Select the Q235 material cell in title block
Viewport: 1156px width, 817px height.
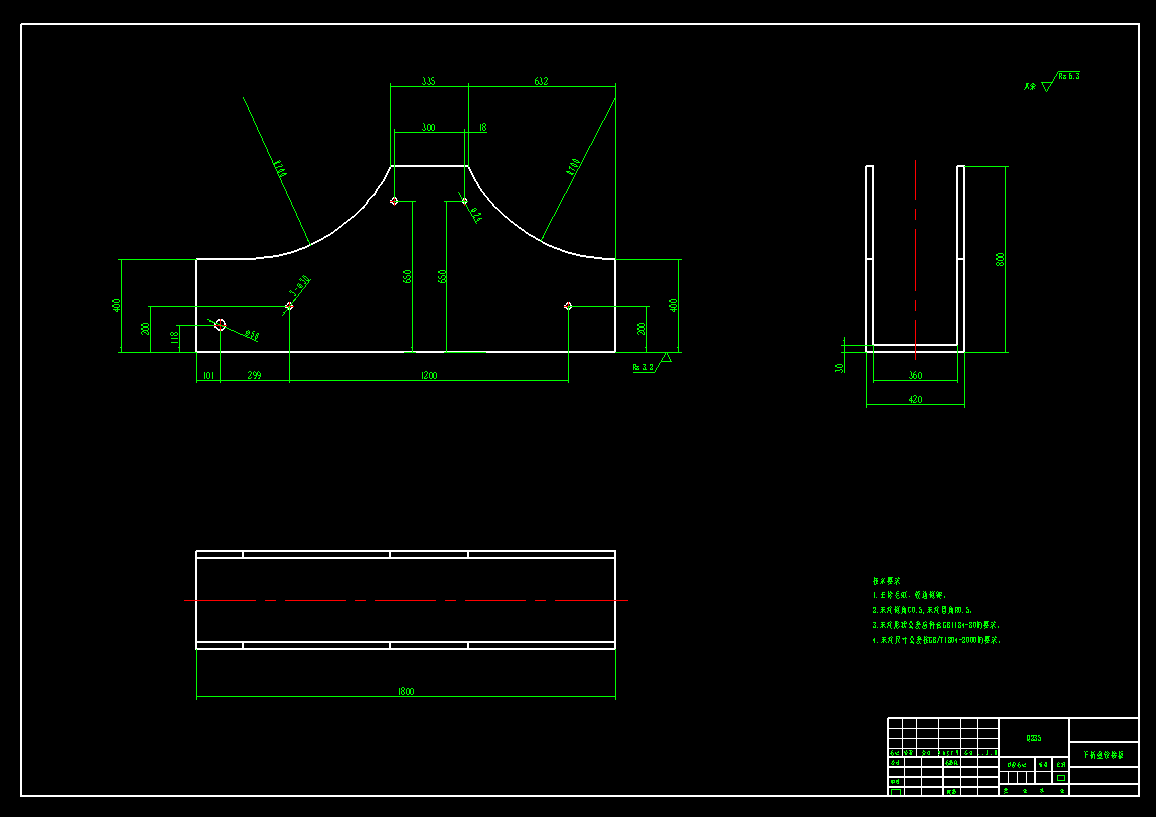1033,738
